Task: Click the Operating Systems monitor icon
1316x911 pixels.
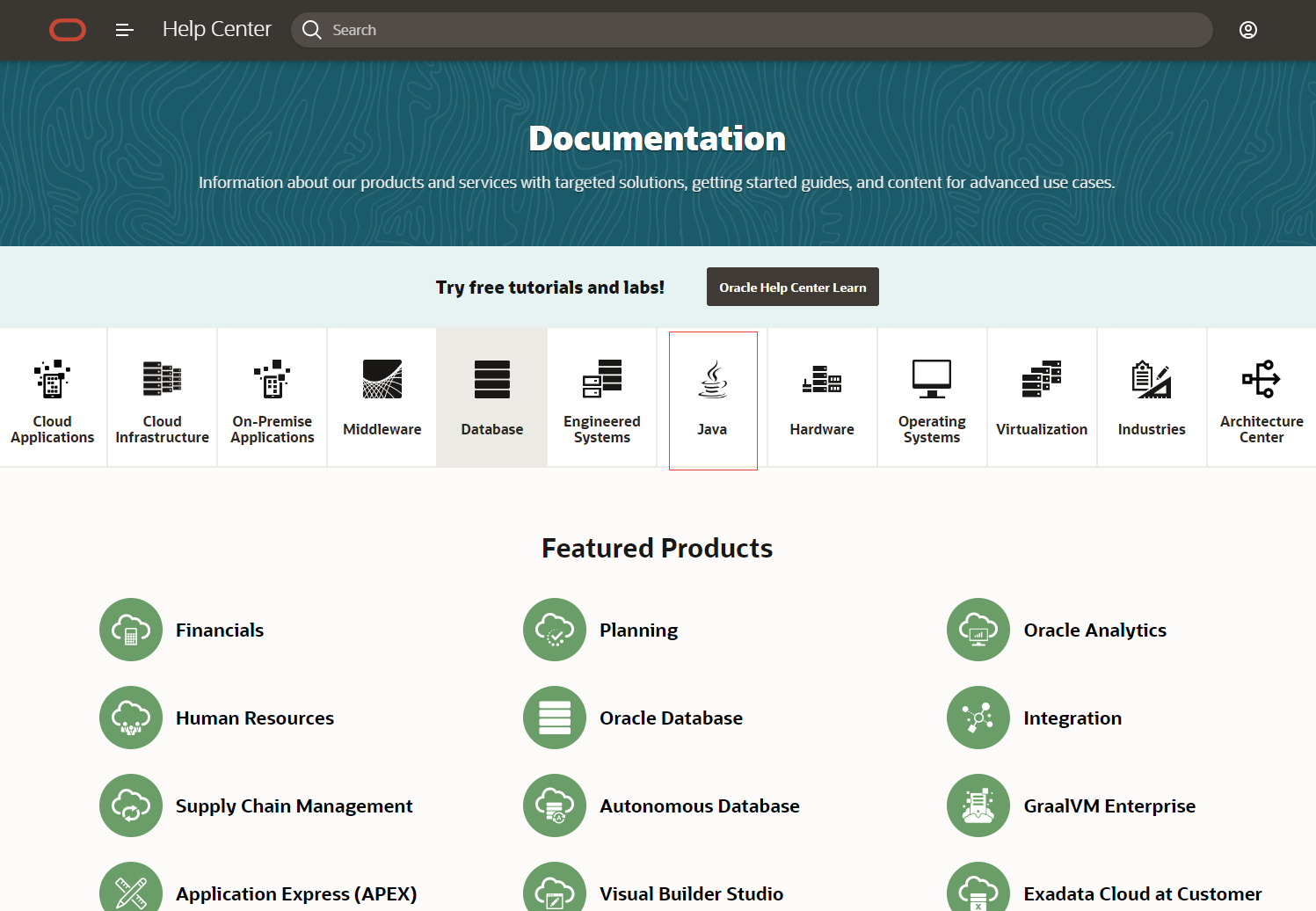Action: (x=932, y=379)
